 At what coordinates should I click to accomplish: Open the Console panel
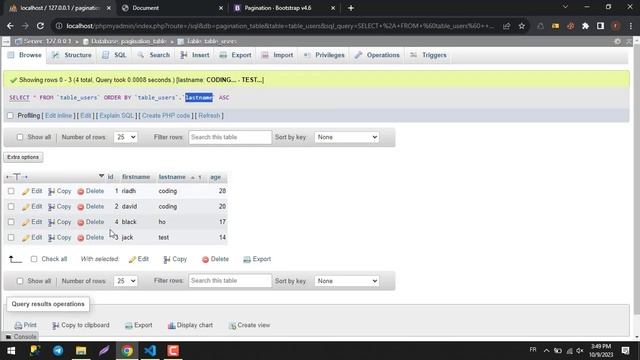[21, 337]
